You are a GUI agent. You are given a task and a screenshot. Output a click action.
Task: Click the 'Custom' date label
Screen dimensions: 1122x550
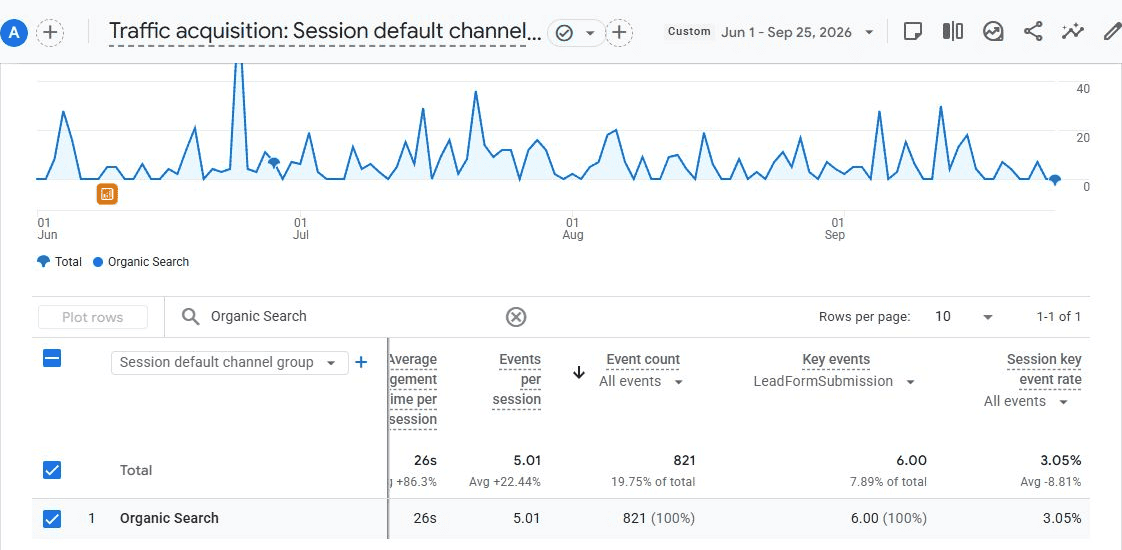[689, 31]
